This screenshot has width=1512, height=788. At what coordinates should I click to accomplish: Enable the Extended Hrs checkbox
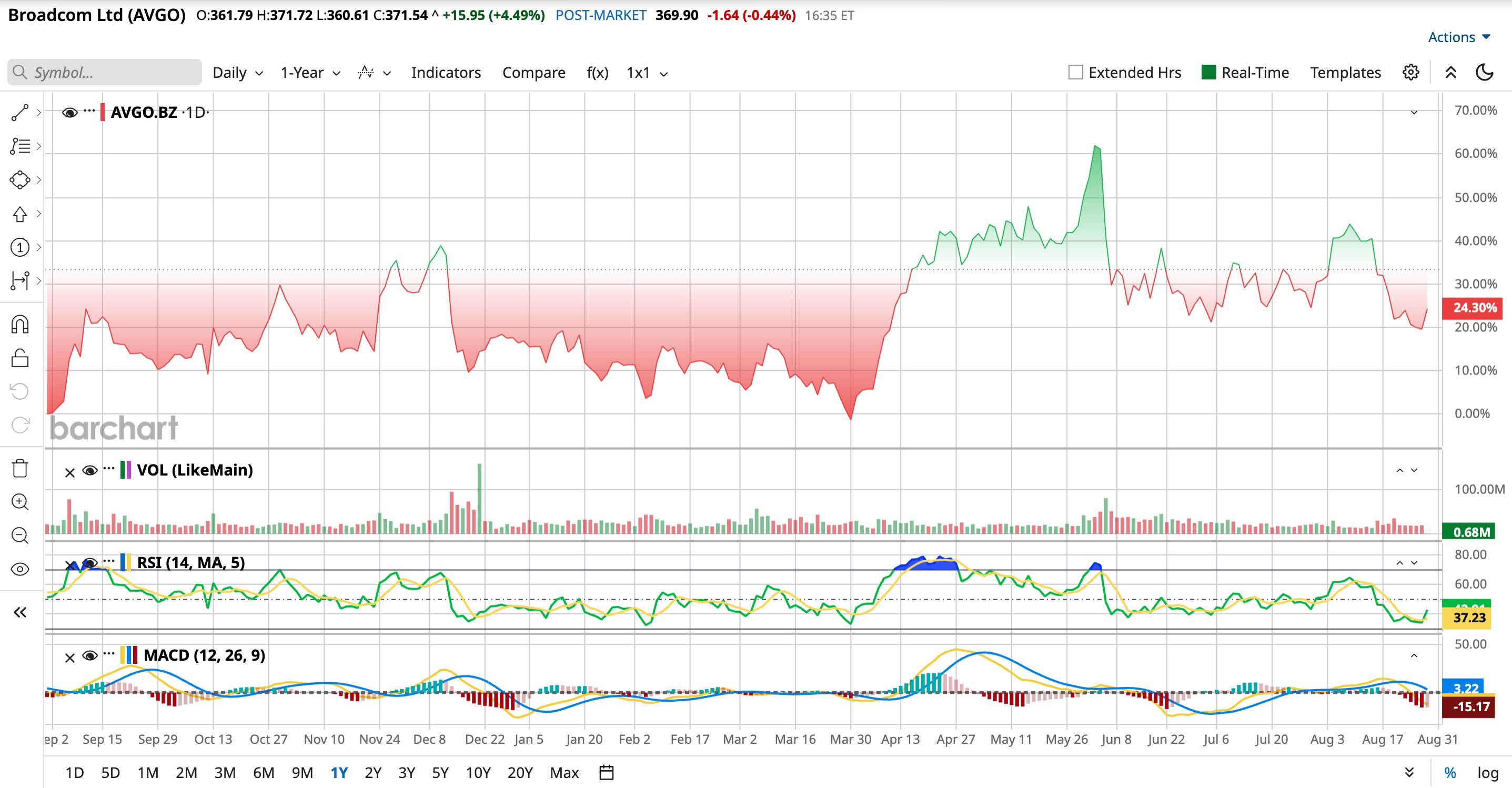pos(1076,72)
